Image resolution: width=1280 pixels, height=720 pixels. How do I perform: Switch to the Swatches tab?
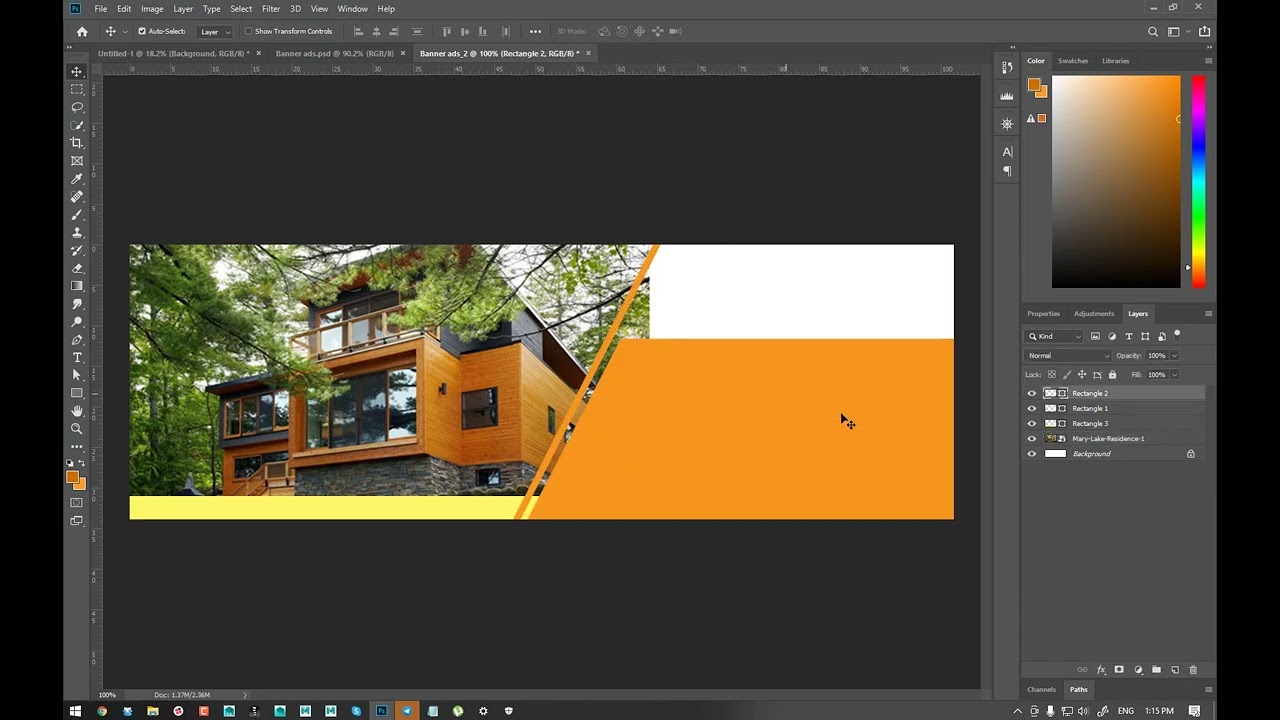coord(1073,61)
